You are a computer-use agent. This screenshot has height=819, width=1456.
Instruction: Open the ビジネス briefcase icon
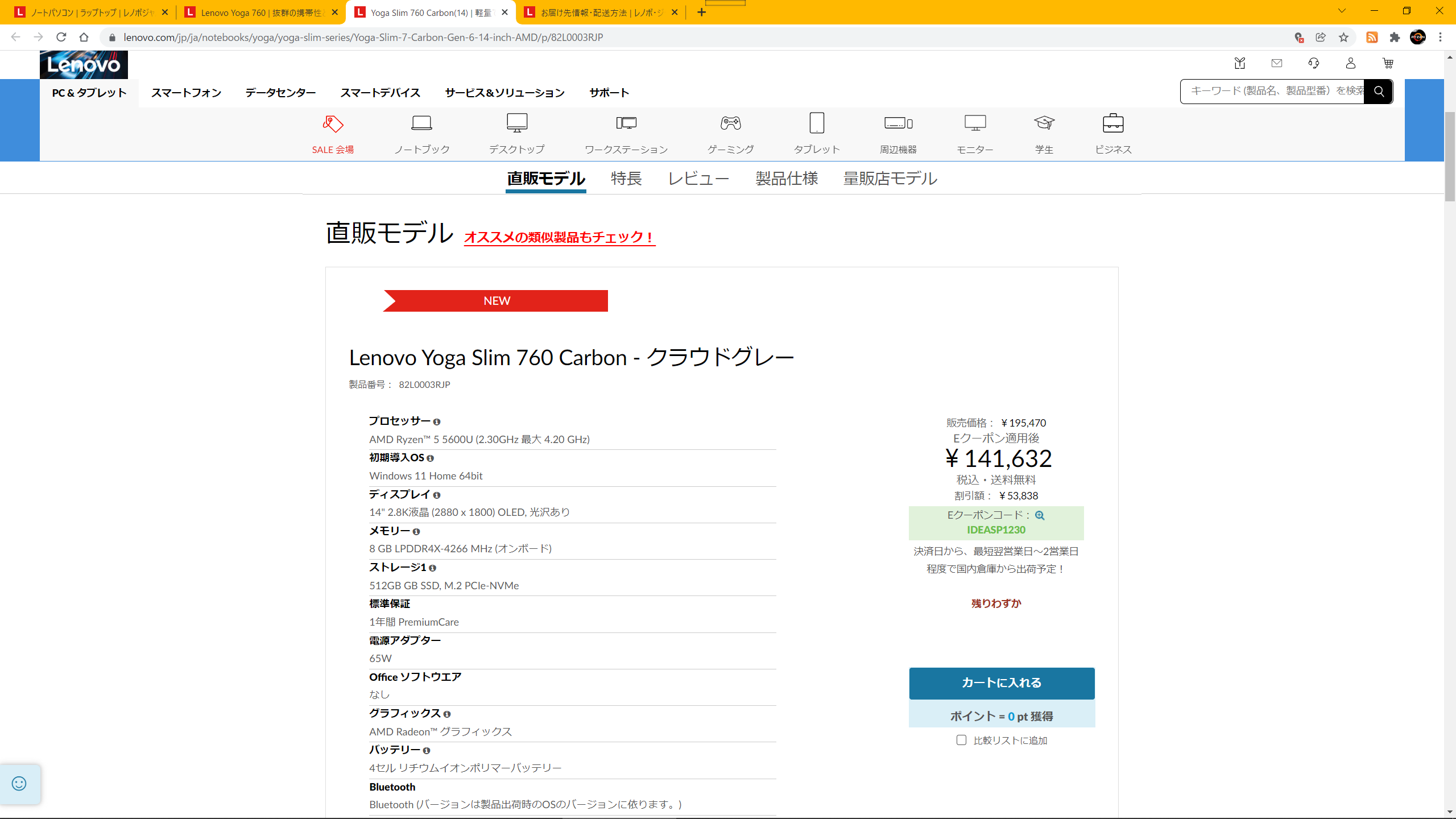pos(1113,123)
